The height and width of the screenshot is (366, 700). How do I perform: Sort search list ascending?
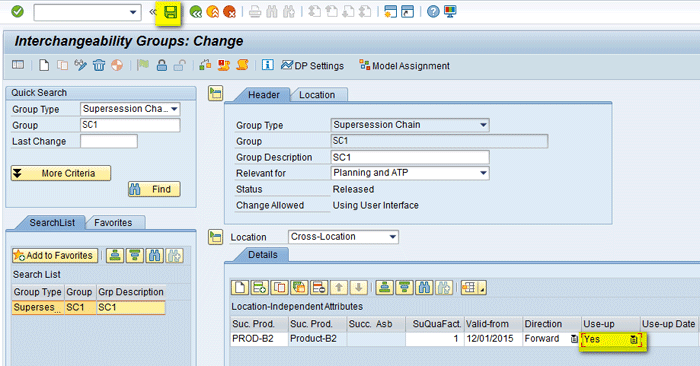pos(115,256)
